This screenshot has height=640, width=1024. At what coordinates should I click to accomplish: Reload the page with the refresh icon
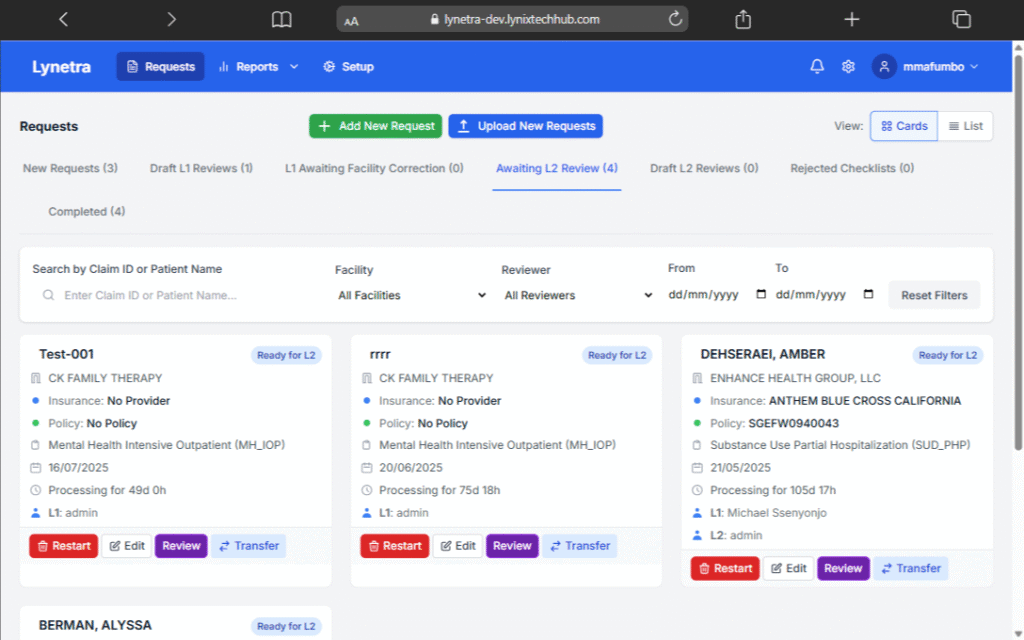(676, 19)
